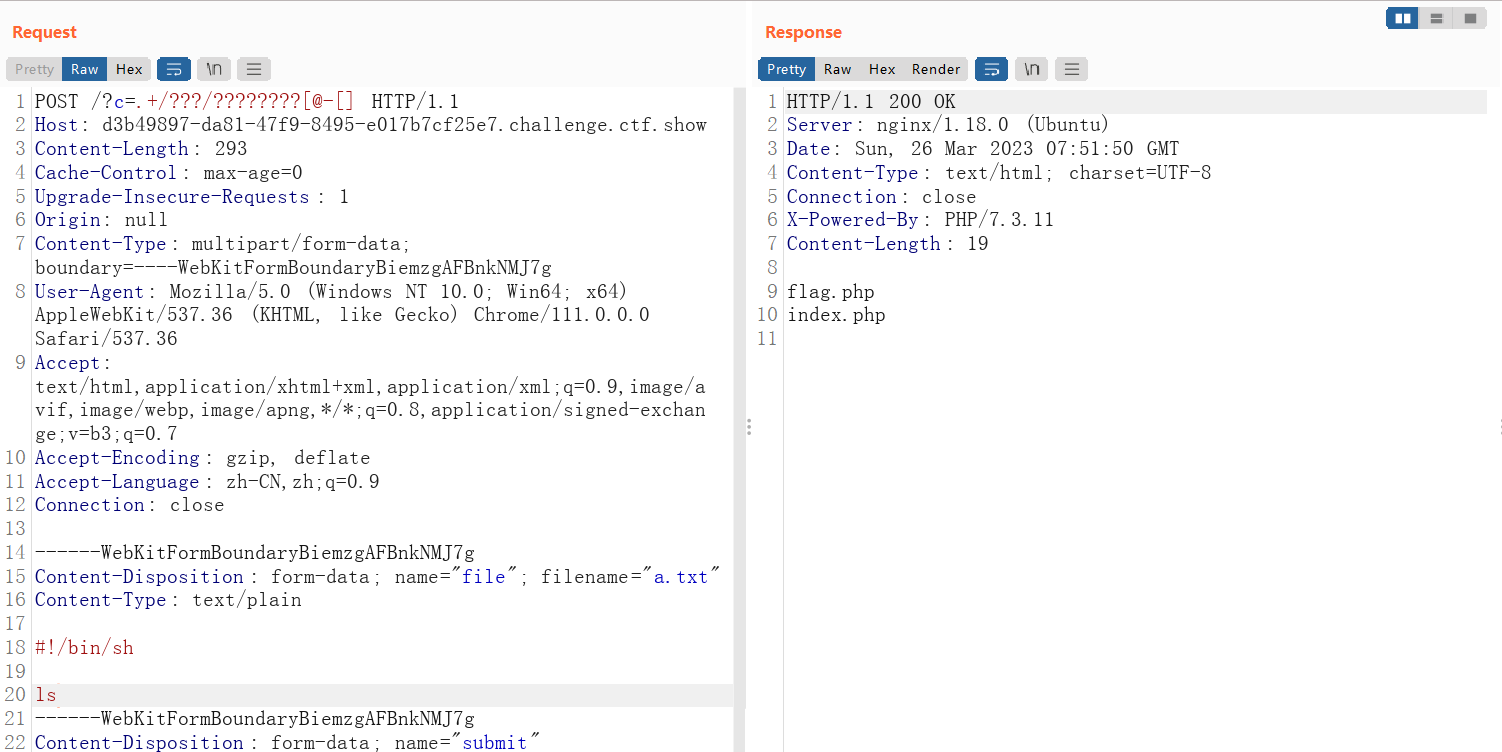Screen dimensions: 1502x752
Task: Open the Response panel hamburger menu
Action: (x=1071, y=69)
